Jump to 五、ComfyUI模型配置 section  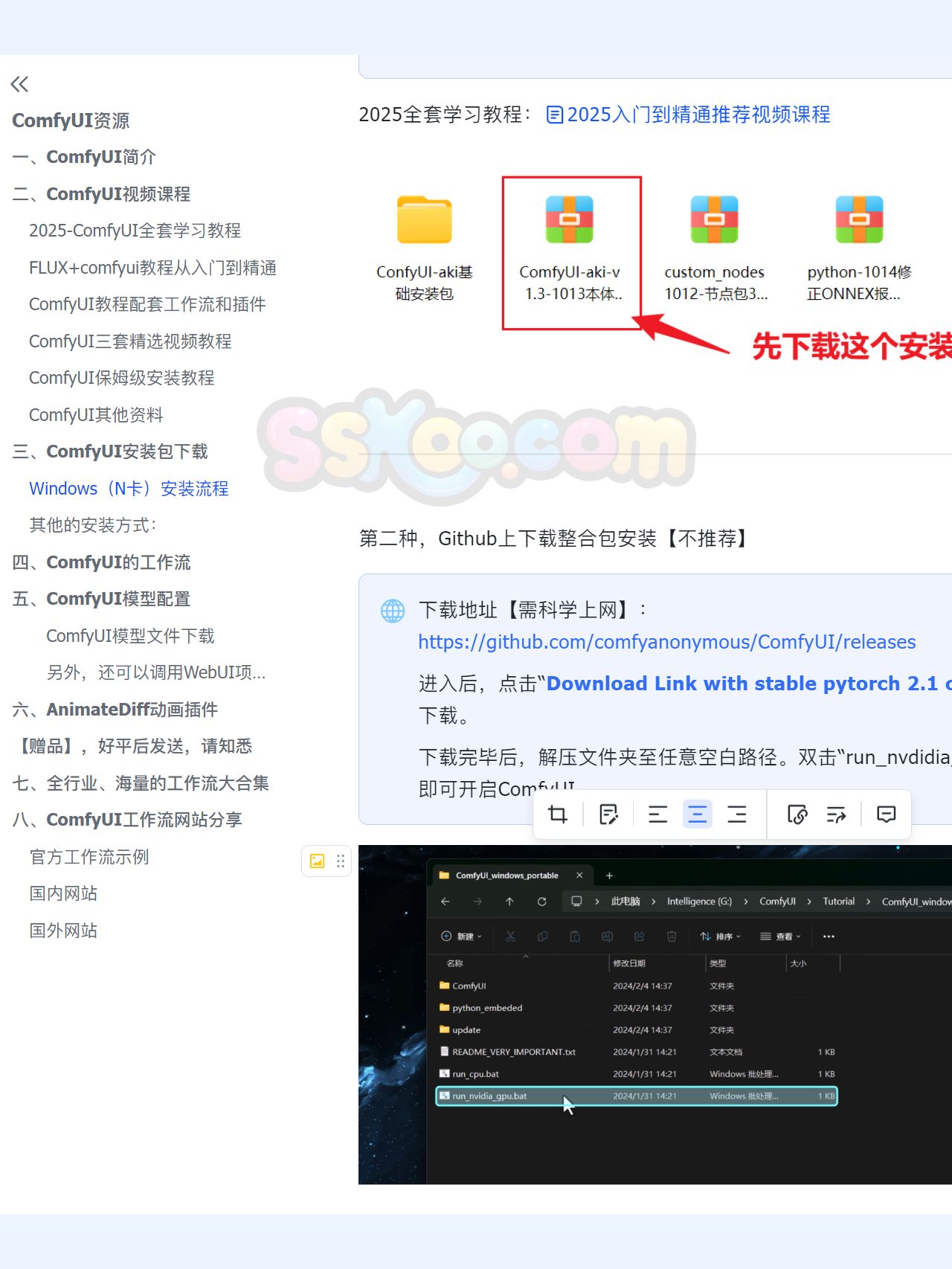pos(101,599)
